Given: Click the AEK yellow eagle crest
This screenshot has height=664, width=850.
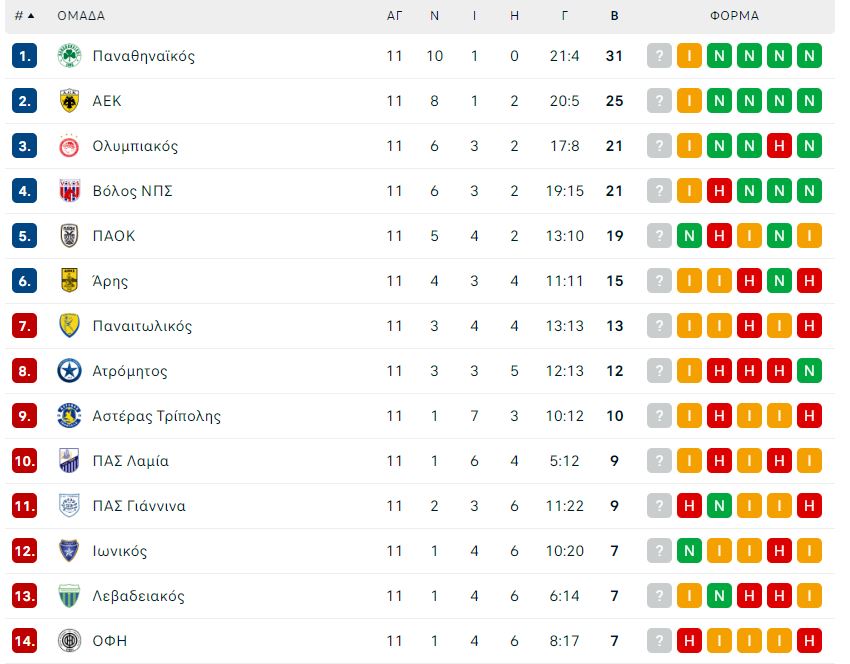Looking at the screenshot, I should pos(69,101).
